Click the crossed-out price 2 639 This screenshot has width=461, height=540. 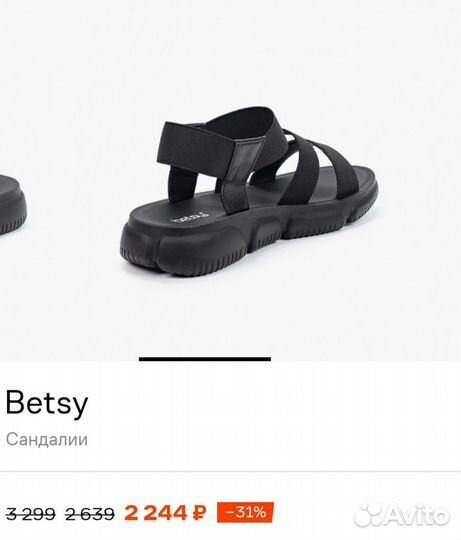pyautogui.click(x=90, y=515)
